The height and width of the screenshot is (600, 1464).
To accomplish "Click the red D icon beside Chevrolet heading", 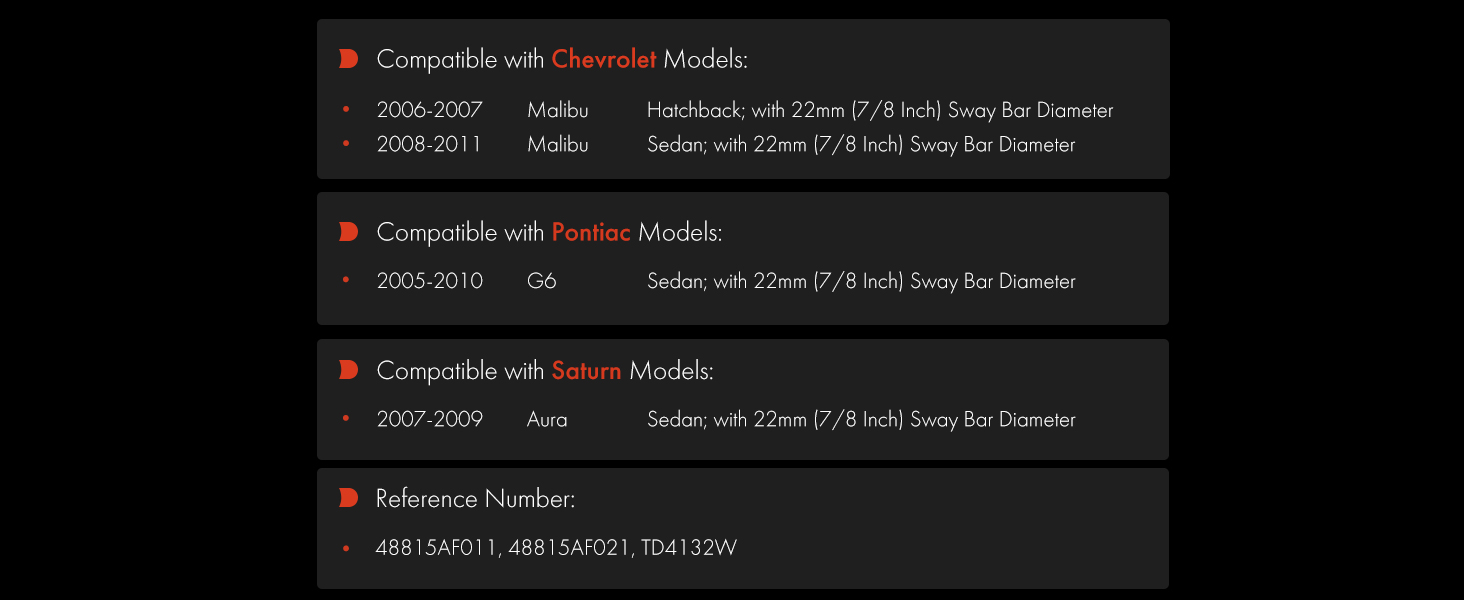I will point(348,59).
